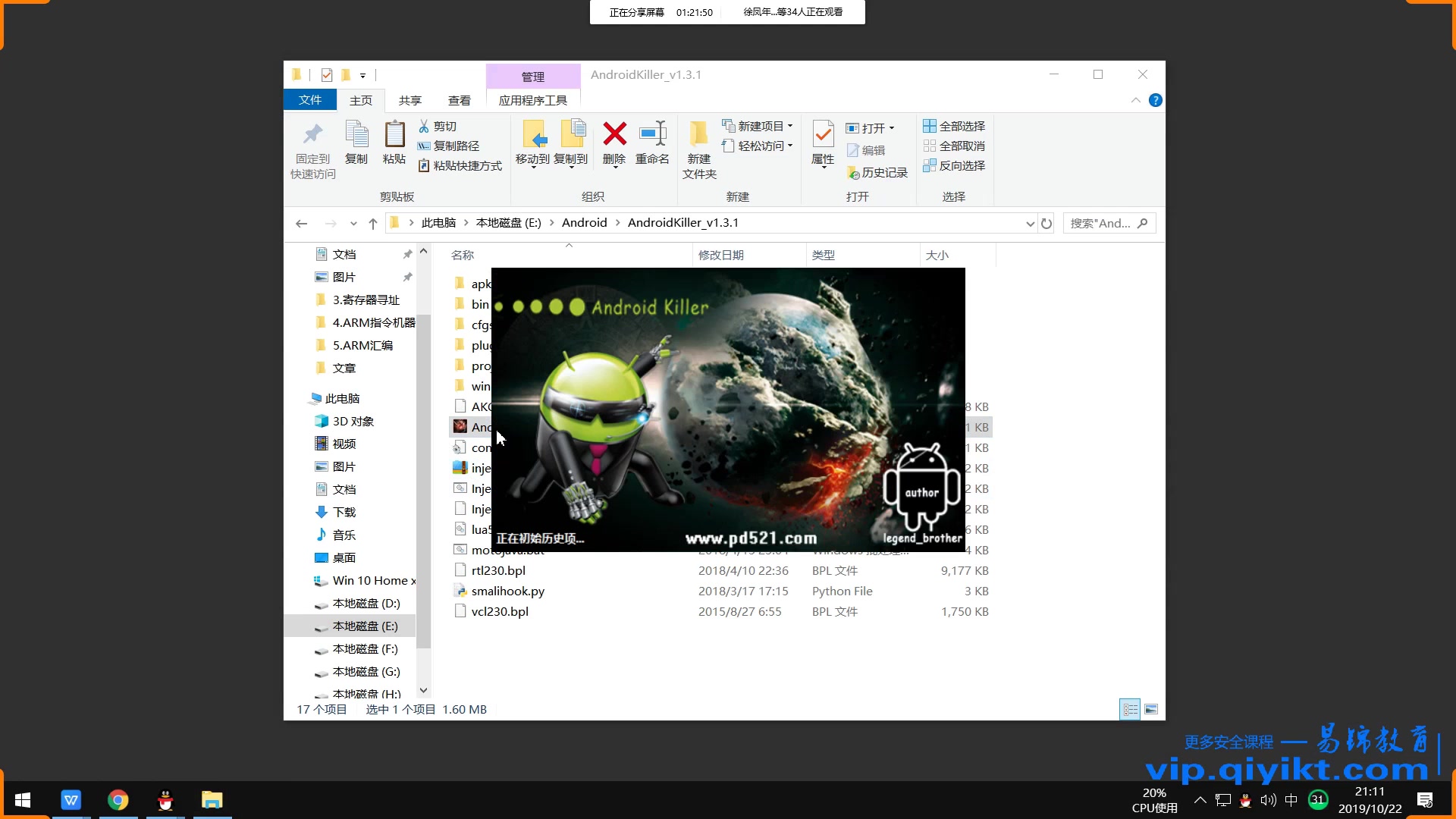Select the 重命名 (Rename) icon
The width and height of the screenshot is (1456, 819).
click(x=651, y=144)
